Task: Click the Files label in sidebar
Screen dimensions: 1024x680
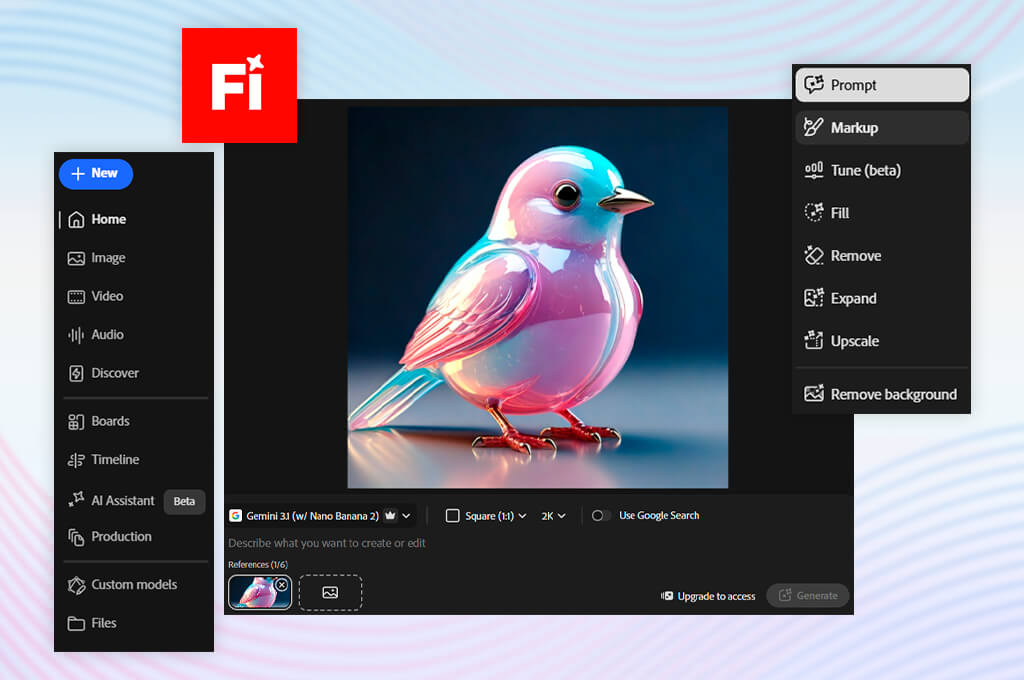Action: tap(104, 623)
